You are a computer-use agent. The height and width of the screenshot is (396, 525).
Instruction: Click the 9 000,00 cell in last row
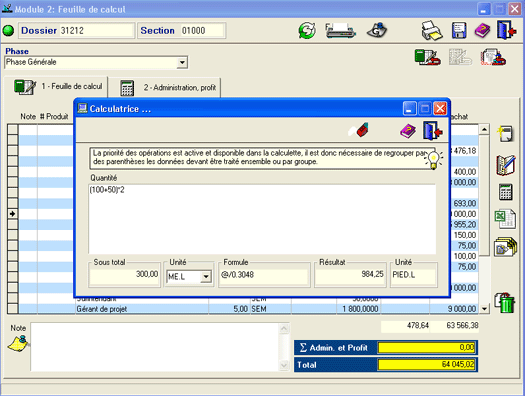tap(454, 309)
